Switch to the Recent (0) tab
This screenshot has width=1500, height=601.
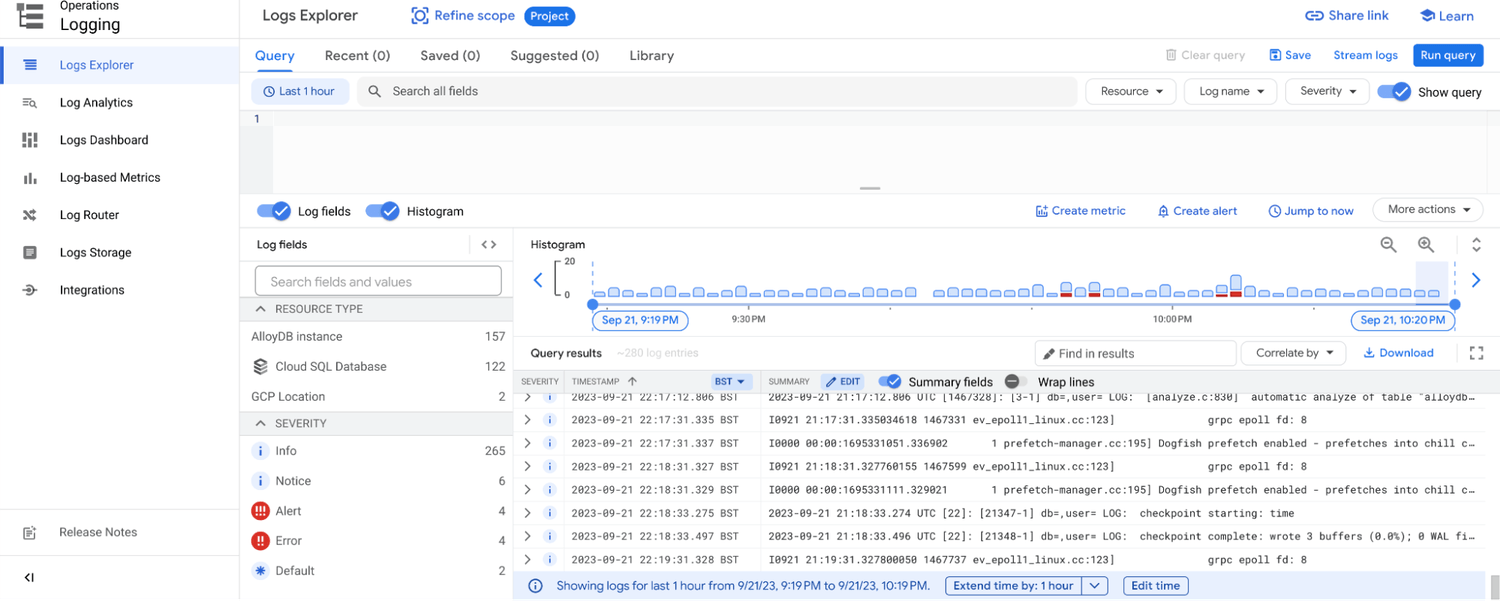tap(357, 56)
